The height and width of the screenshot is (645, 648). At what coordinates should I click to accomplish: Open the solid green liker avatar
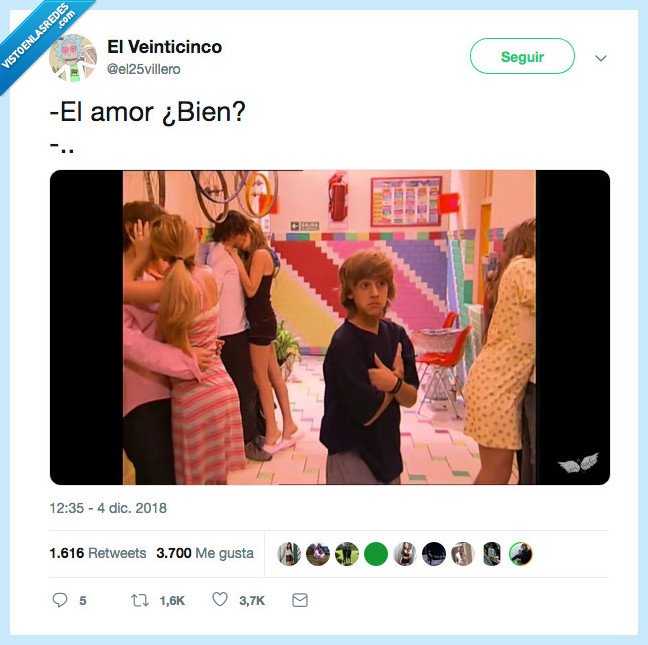tap(376, 554)
